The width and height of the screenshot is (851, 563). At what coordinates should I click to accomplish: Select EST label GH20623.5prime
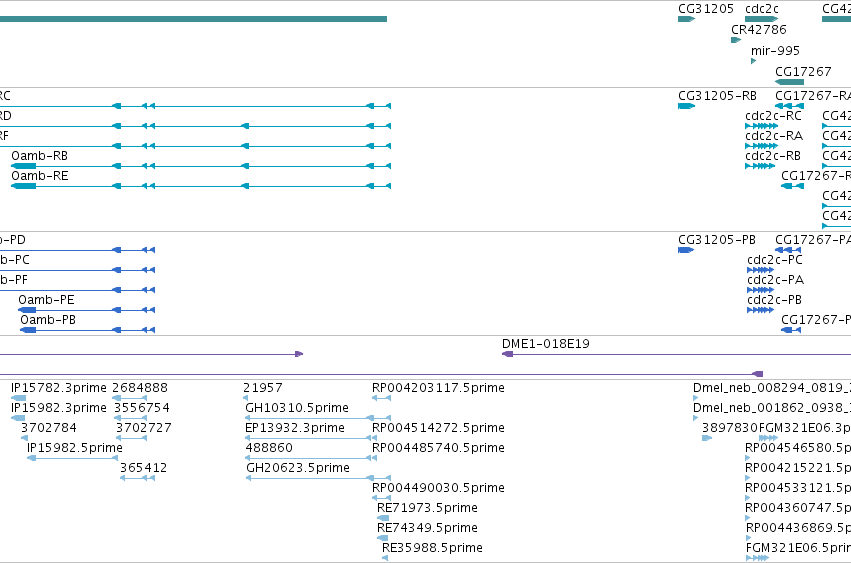coord(298,468)
